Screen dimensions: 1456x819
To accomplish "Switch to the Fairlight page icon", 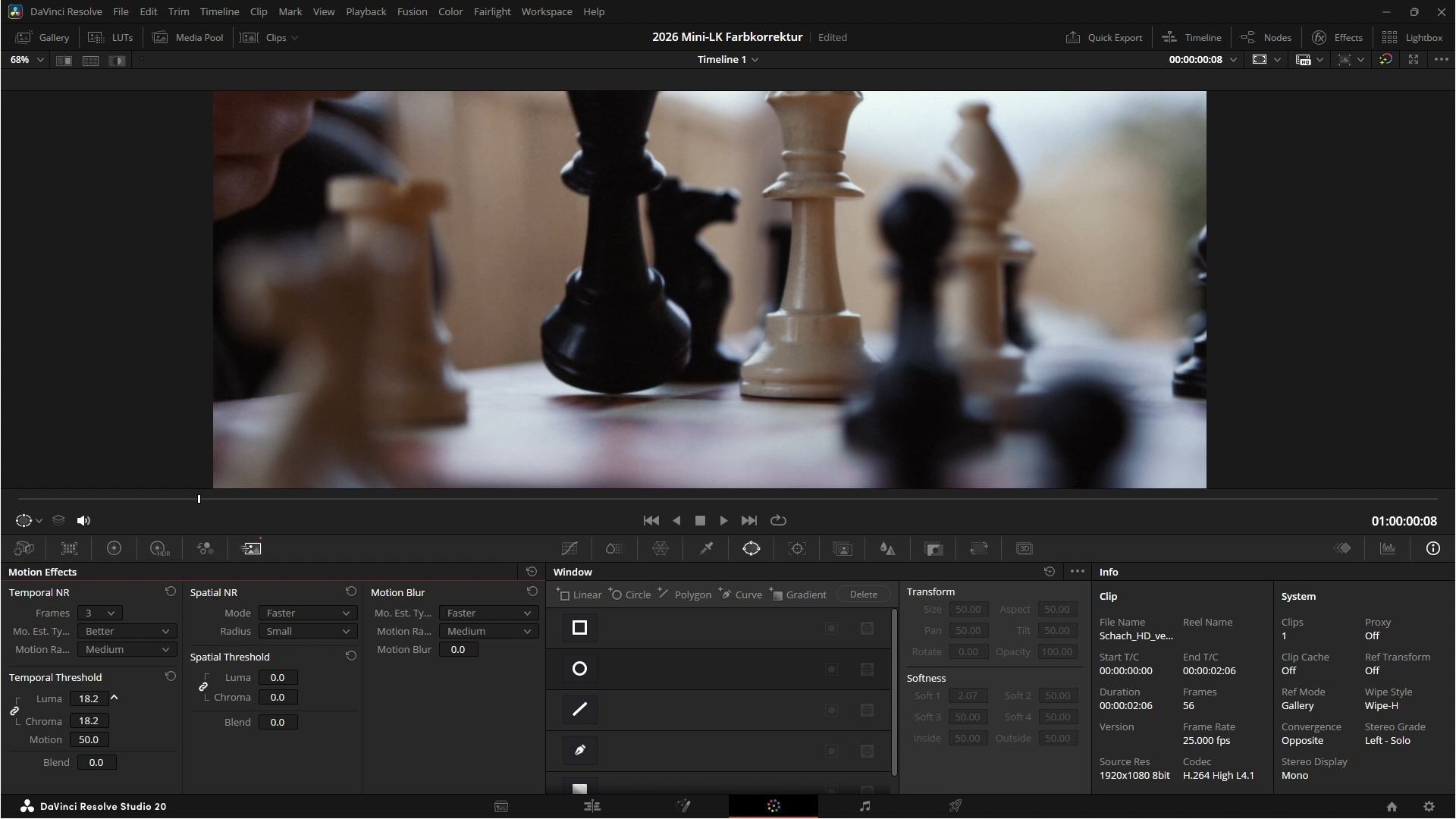I will coord(864,806).
